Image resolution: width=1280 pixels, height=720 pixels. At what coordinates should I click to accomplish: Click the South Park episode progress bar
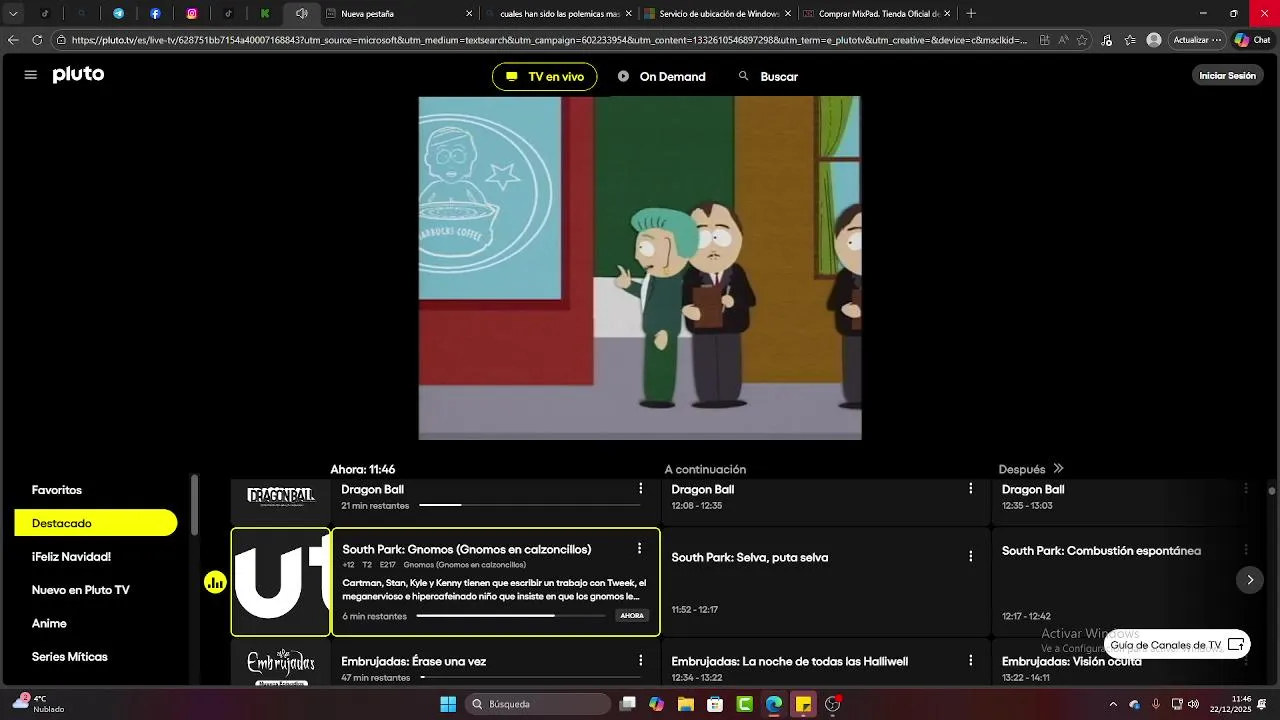pos(511,616)
